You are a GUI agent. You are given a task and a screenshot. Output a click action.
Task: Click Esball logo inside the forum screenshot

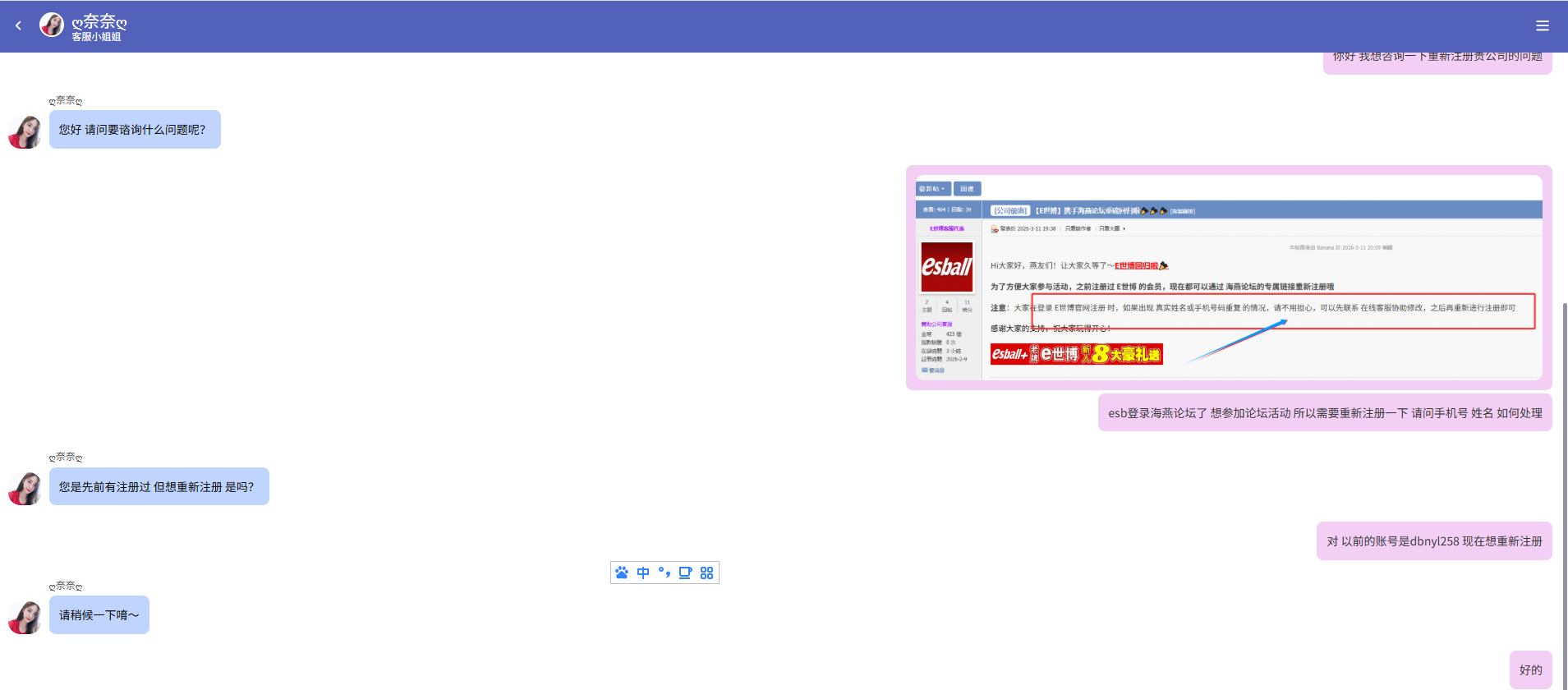(947, 267)
